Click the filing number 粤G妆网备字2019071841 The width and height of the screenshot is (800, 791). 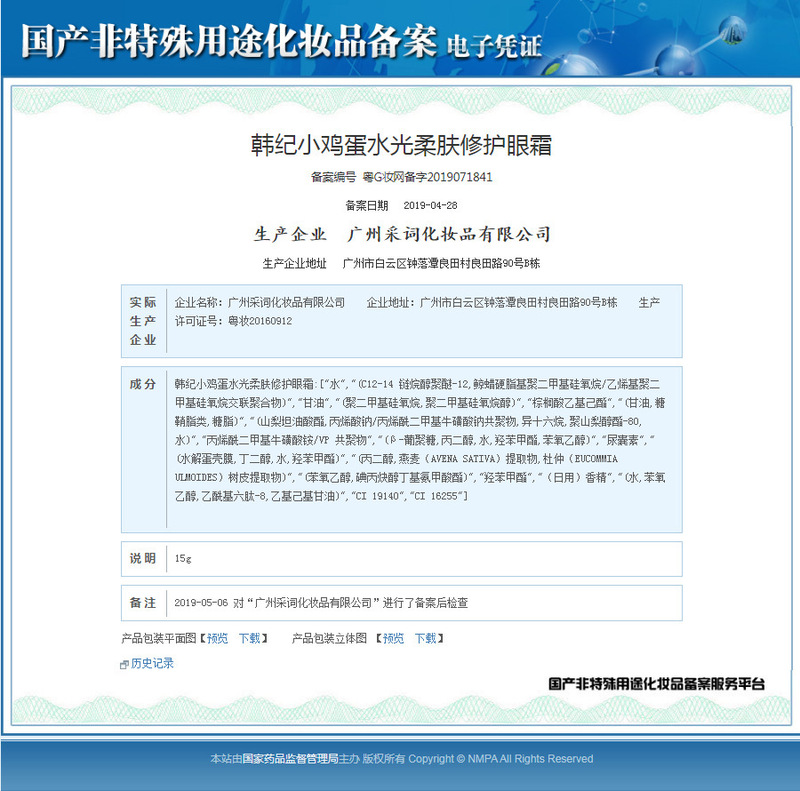point(428,177)
